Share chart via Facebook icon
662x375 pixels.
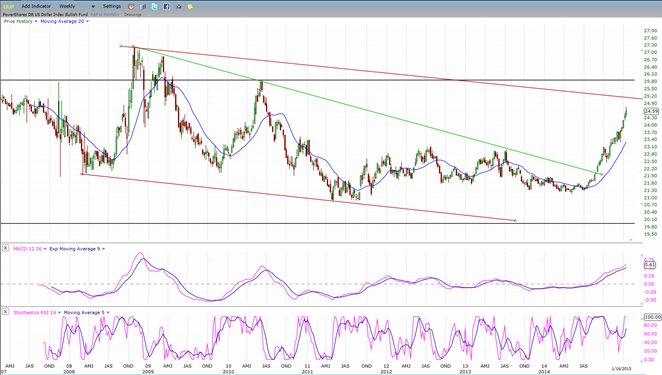click(166, 7)
